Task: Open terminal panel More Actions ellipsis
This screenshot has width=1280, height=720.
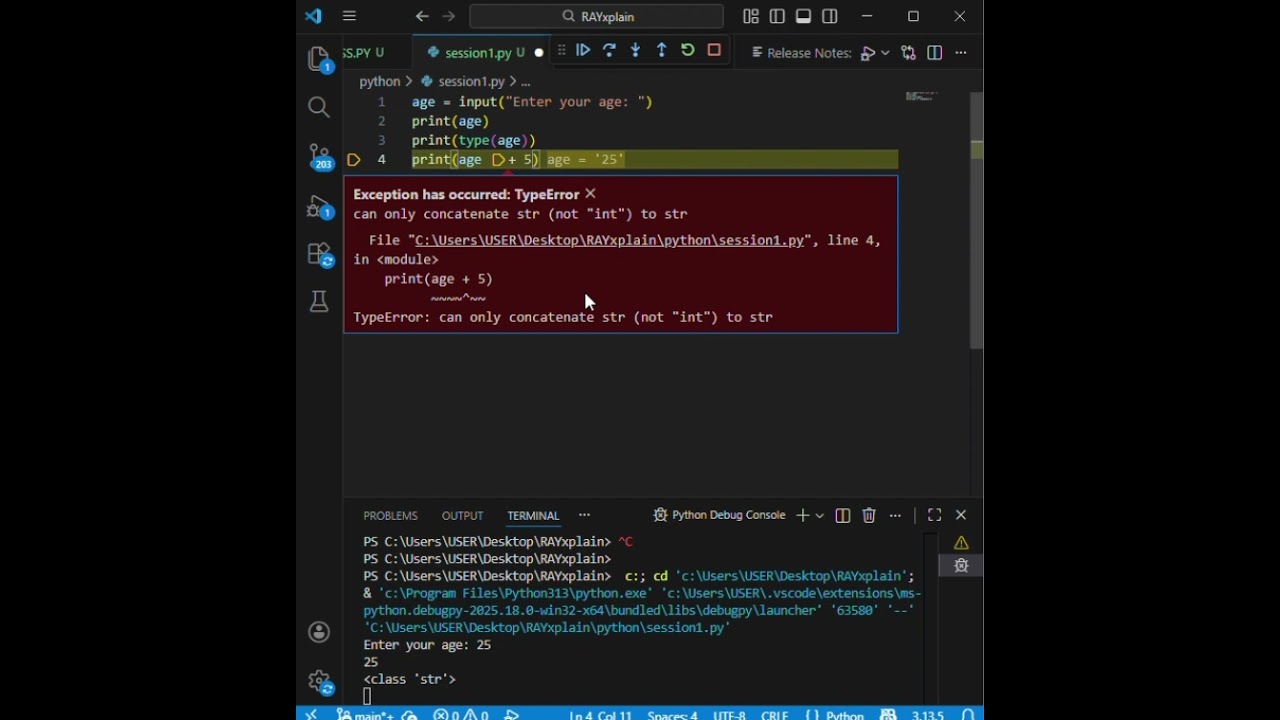Action: coord(895,515)
